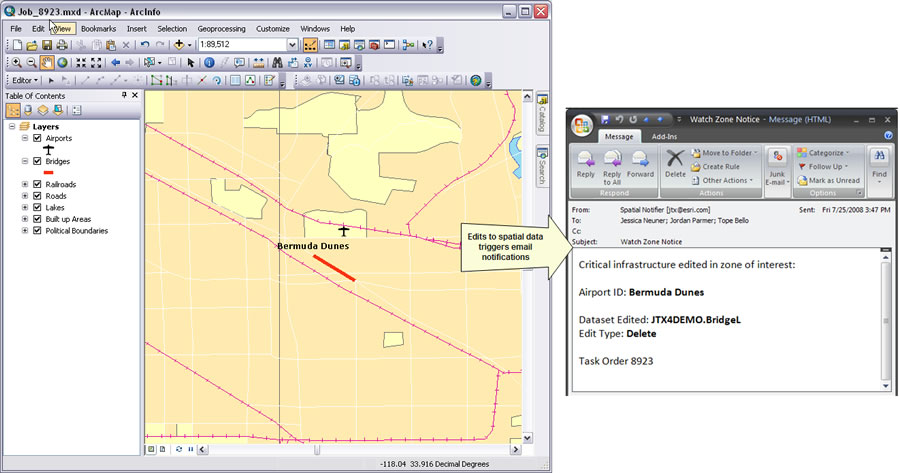Open the Editor dropdown menu
Image resolution: width=900 pixels, height=473 pixels.
point(23,80)
